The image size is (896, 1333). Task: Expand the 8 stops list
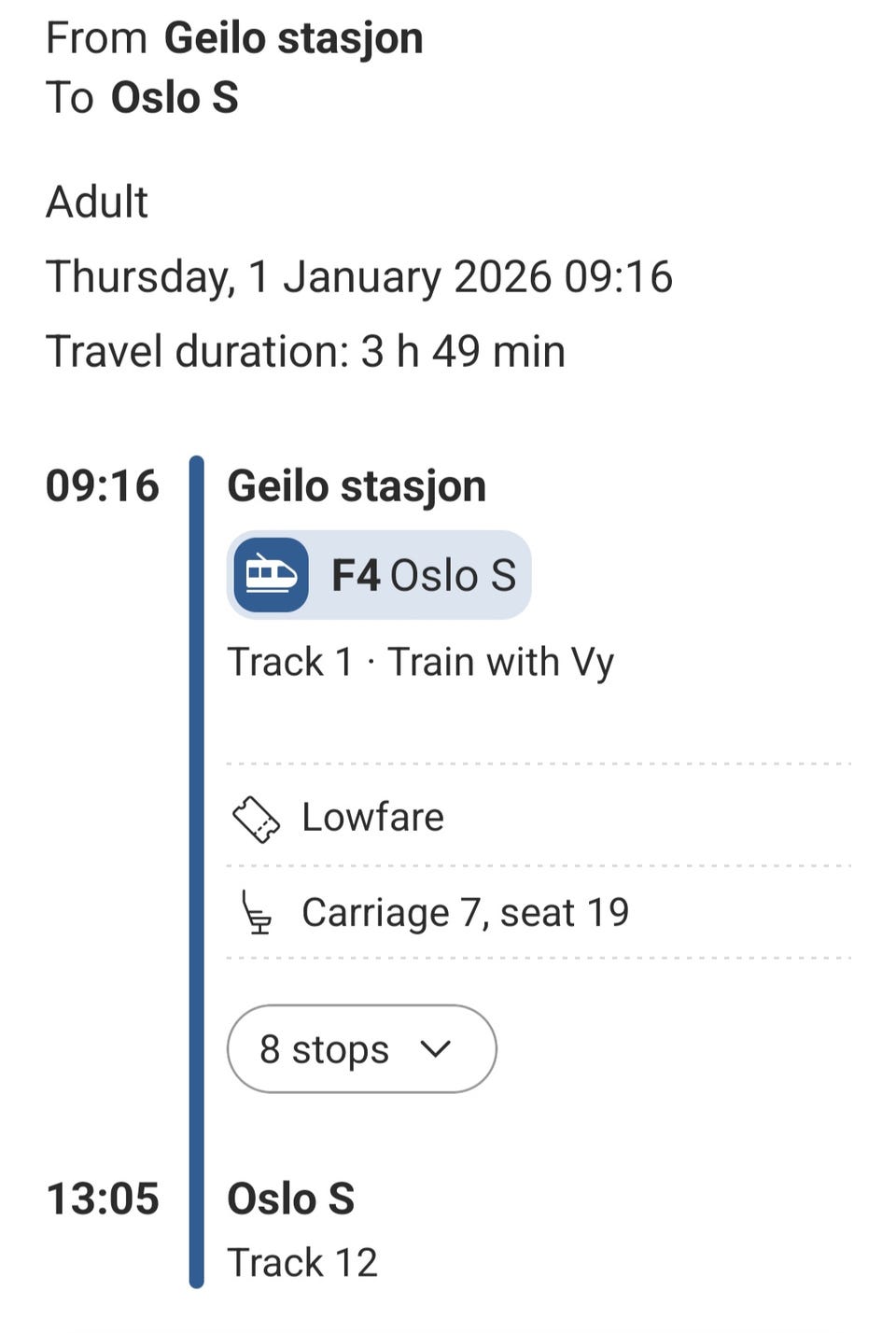coord(361,1049)
